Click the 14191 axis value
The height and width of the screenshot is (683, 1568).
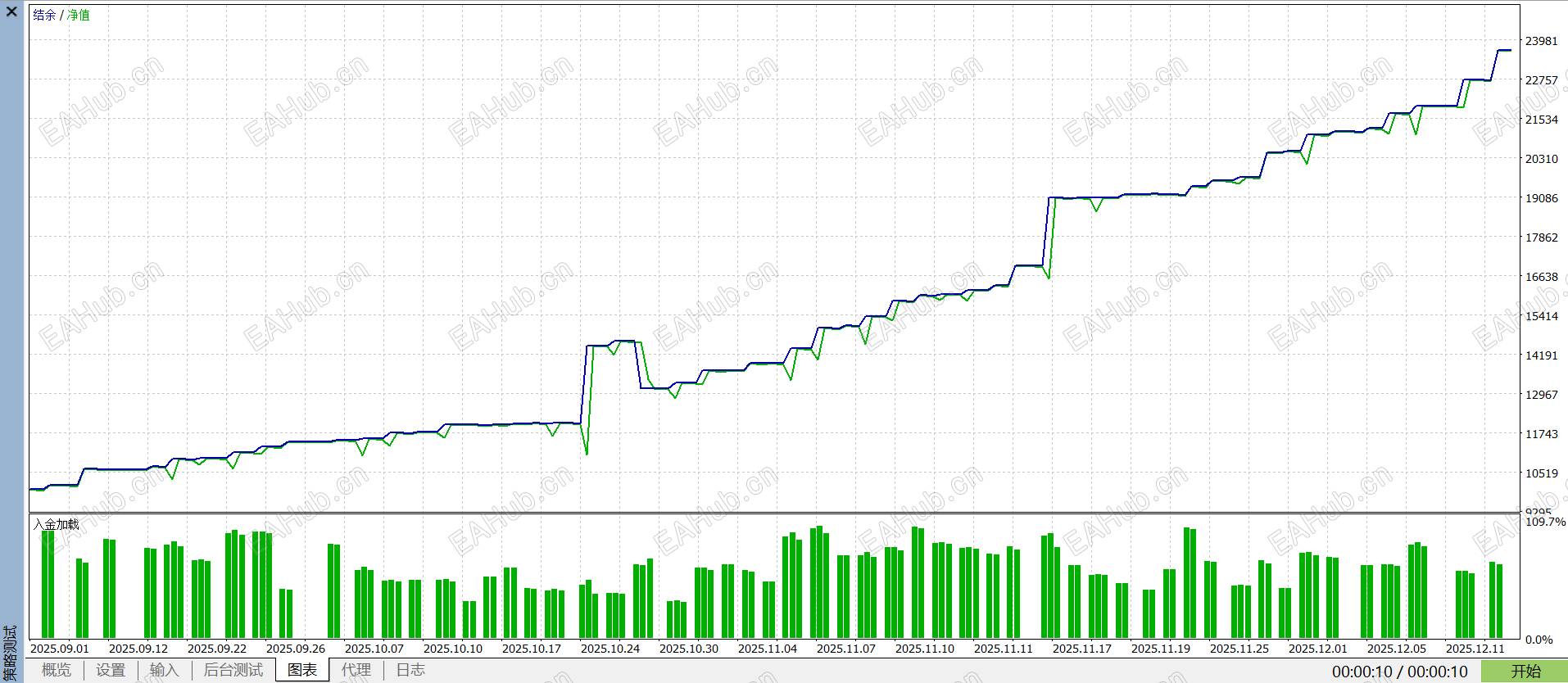[1541, 355]
